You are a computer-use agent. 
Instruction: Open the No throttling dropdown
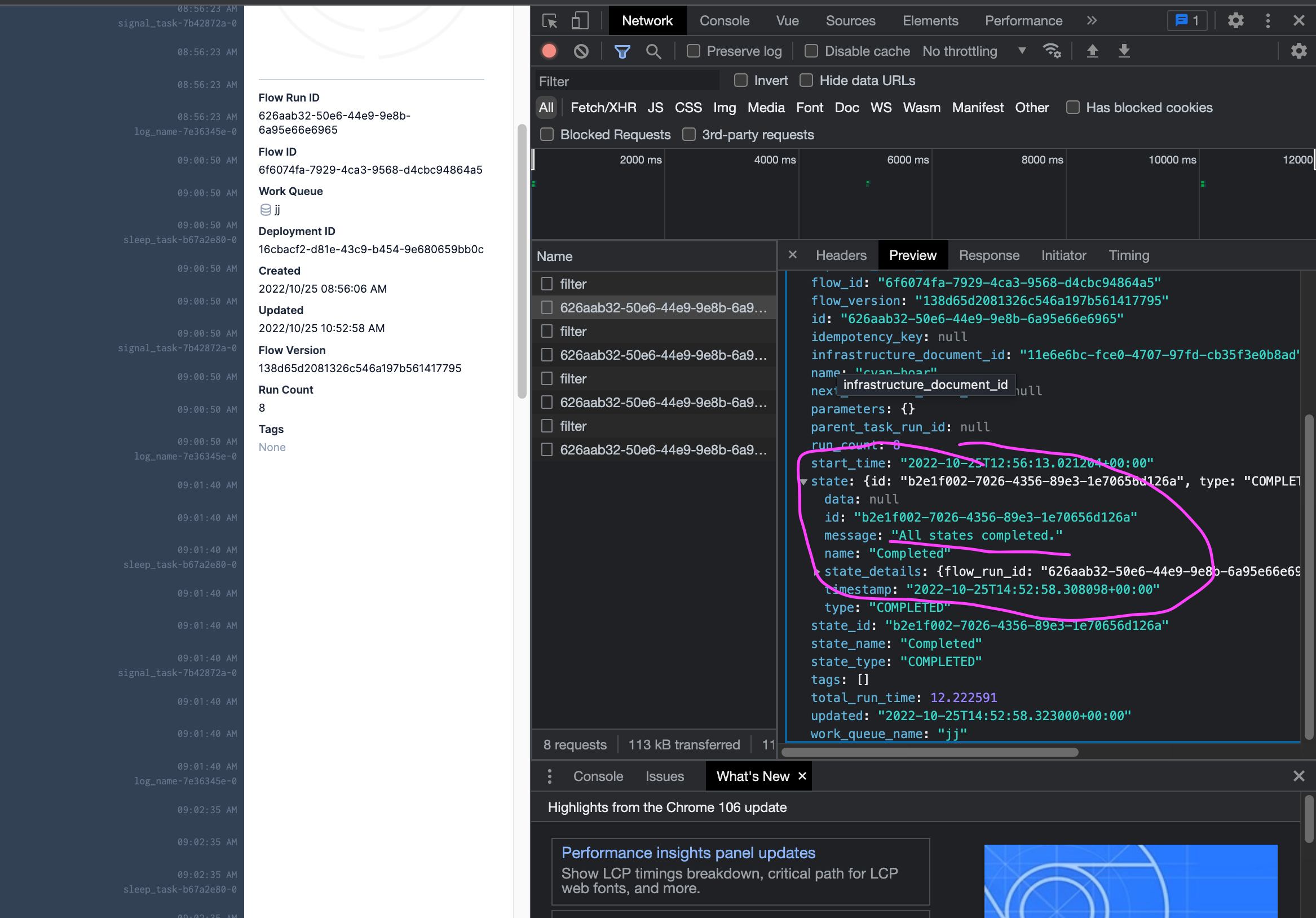(974, 52)
